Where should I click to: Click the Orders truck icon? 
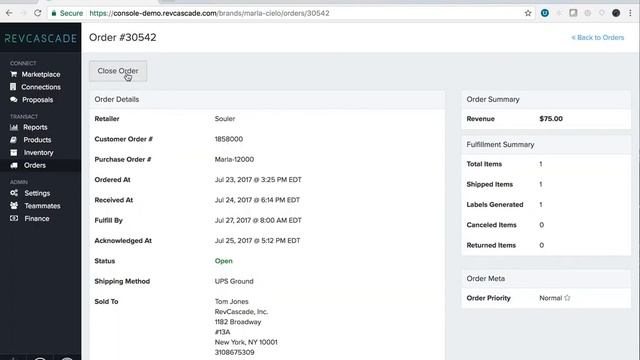click(x=14, y=165)
